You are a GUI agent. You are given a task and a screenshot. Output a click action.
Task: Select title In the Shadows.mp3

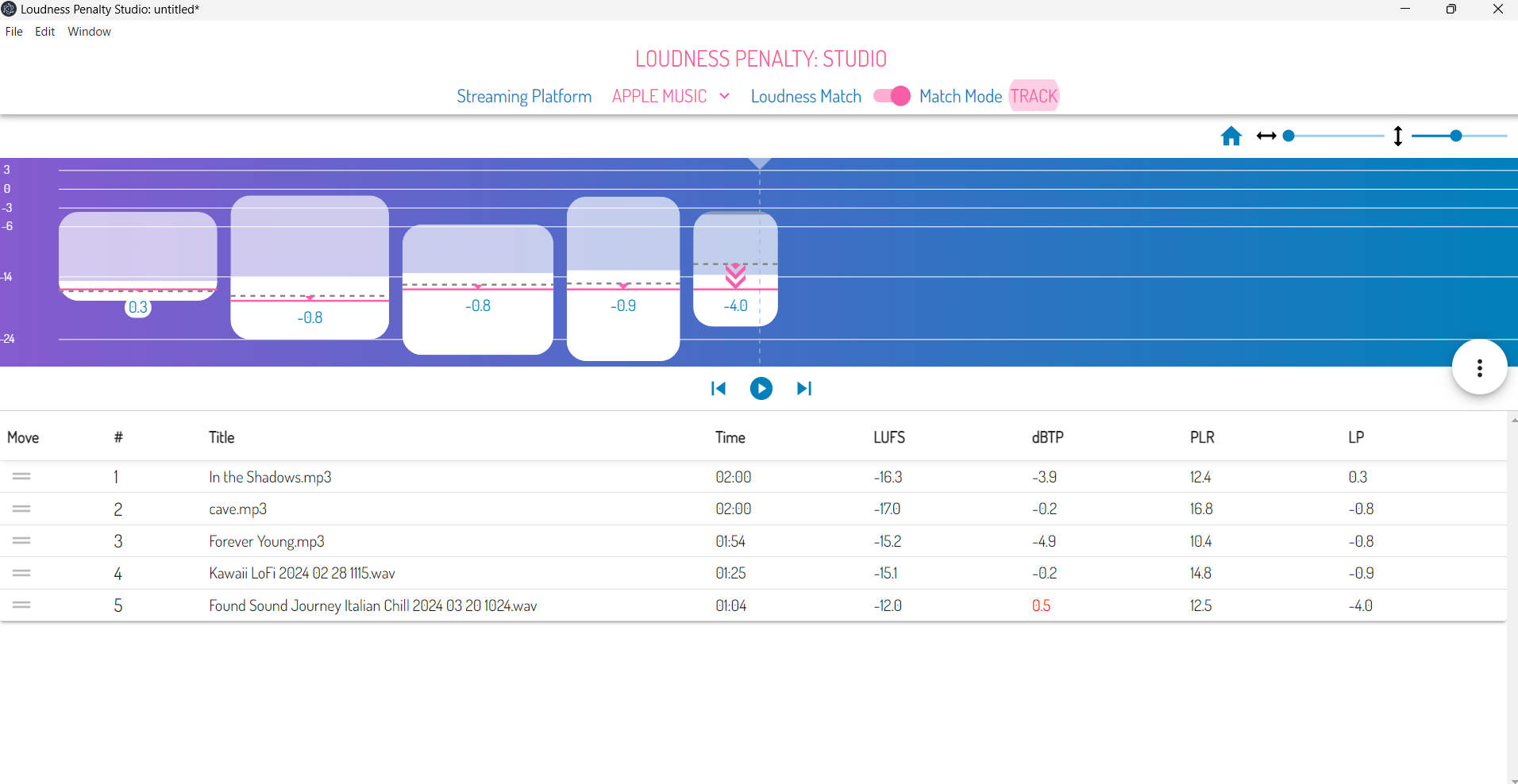click(270, 477)
